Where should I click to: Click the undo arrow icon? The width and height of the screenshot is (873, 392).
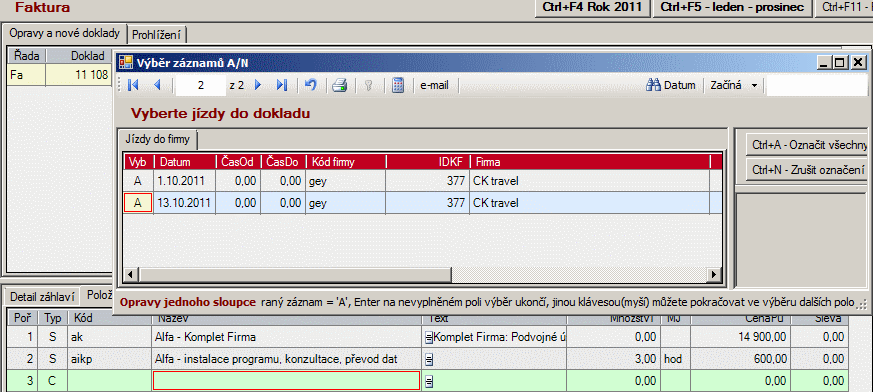pyautogui.click(x=311, y=85)
